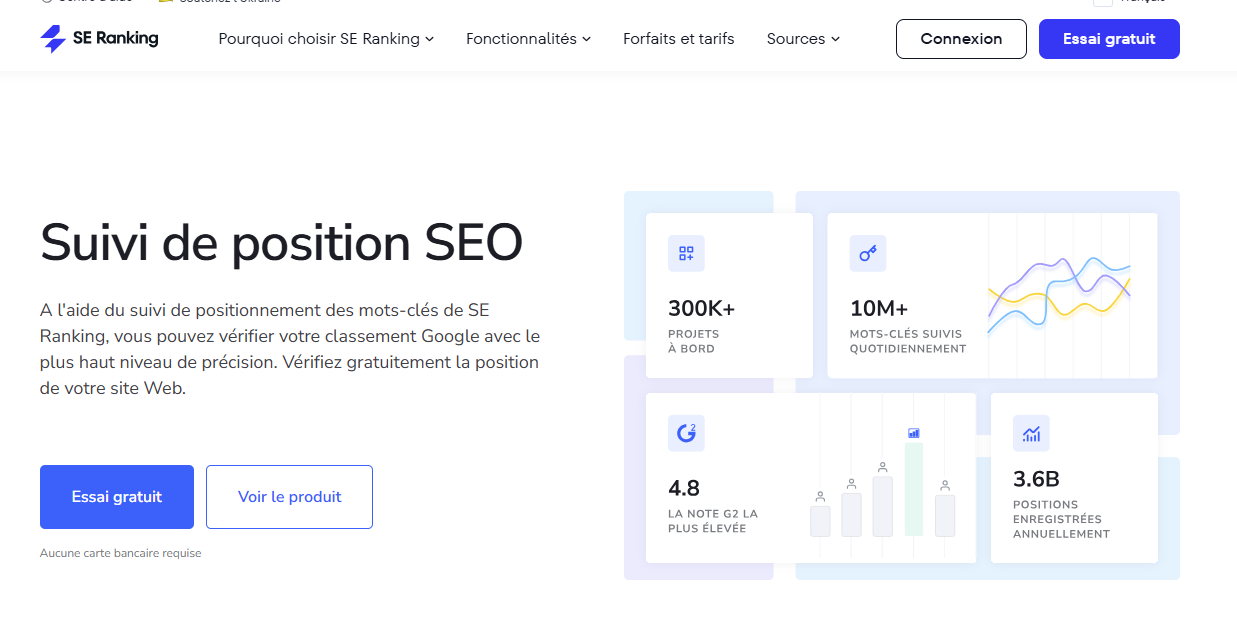Click the chart icon above 3.6B
This screenshot has height=635, width=1237.
(x=1031, y=433)
